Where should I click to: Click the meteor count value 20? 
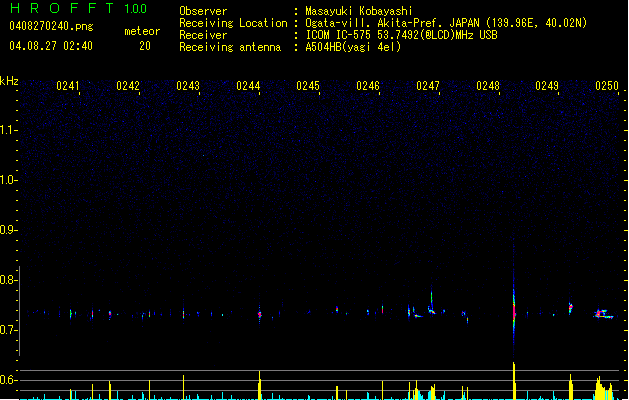145,46
